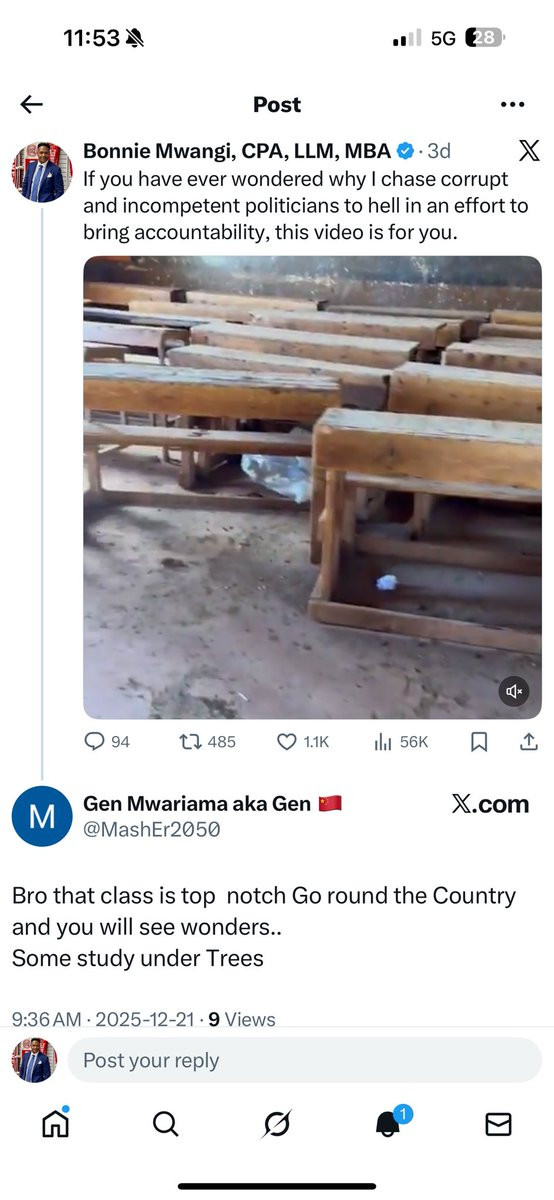Tap the share upload icon
The width and height of the screenshot is (554, 1200).
pyautogui.click(x=529, y=741)
